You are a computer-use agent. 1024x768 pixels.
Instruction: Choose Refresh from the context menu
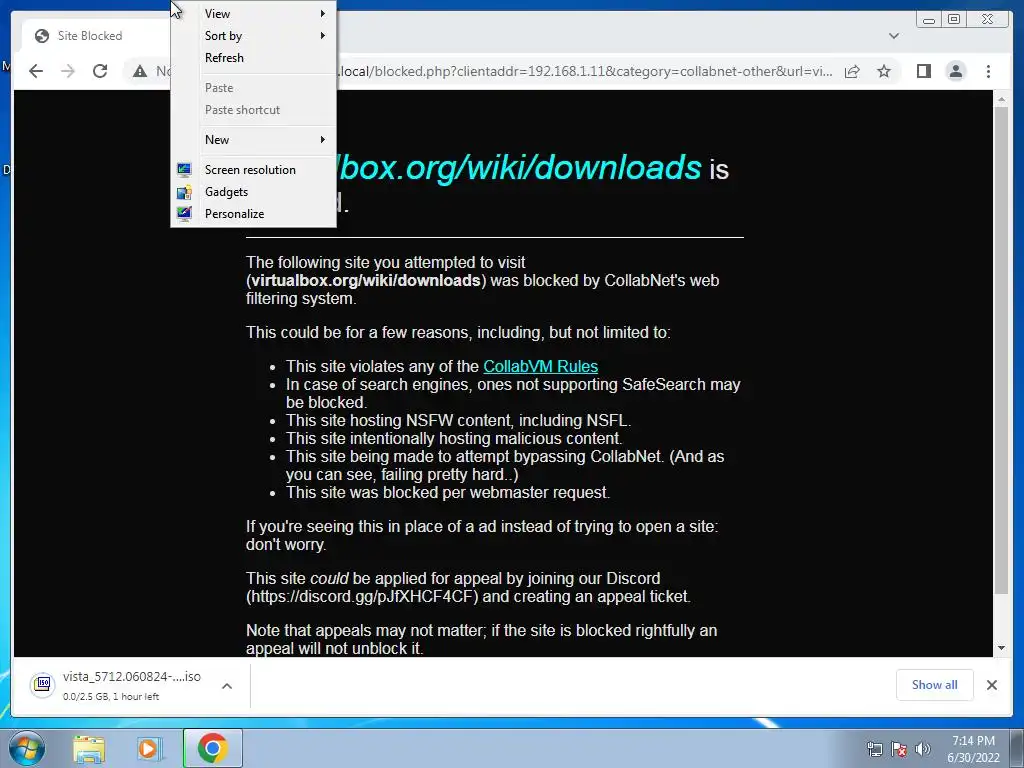[253, 57]
